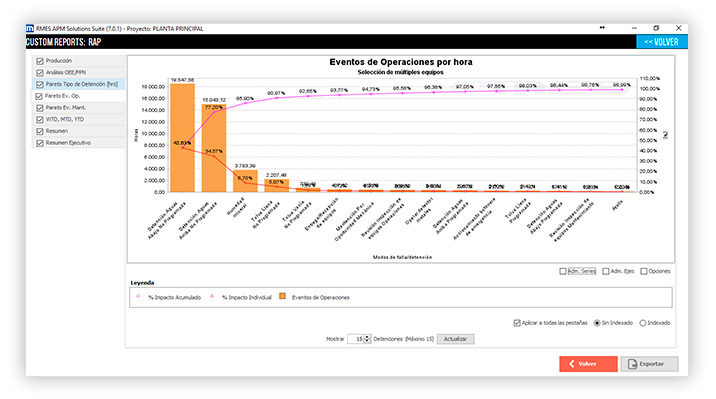Toggle the Análisis OEE/FPN checkbox

(40, 73)
